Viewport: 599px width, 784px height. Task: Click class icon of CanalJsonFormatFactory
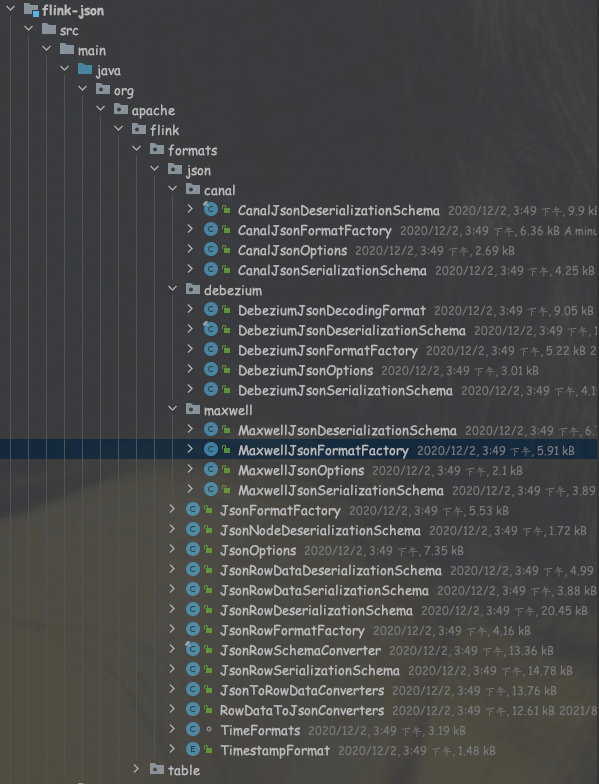210,230
